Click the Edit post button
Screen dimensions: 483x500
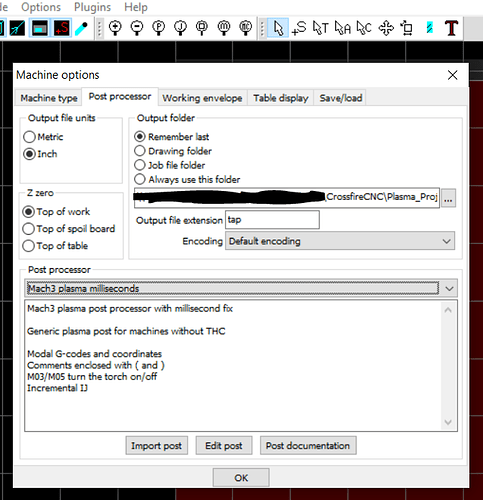coord(224,445)
